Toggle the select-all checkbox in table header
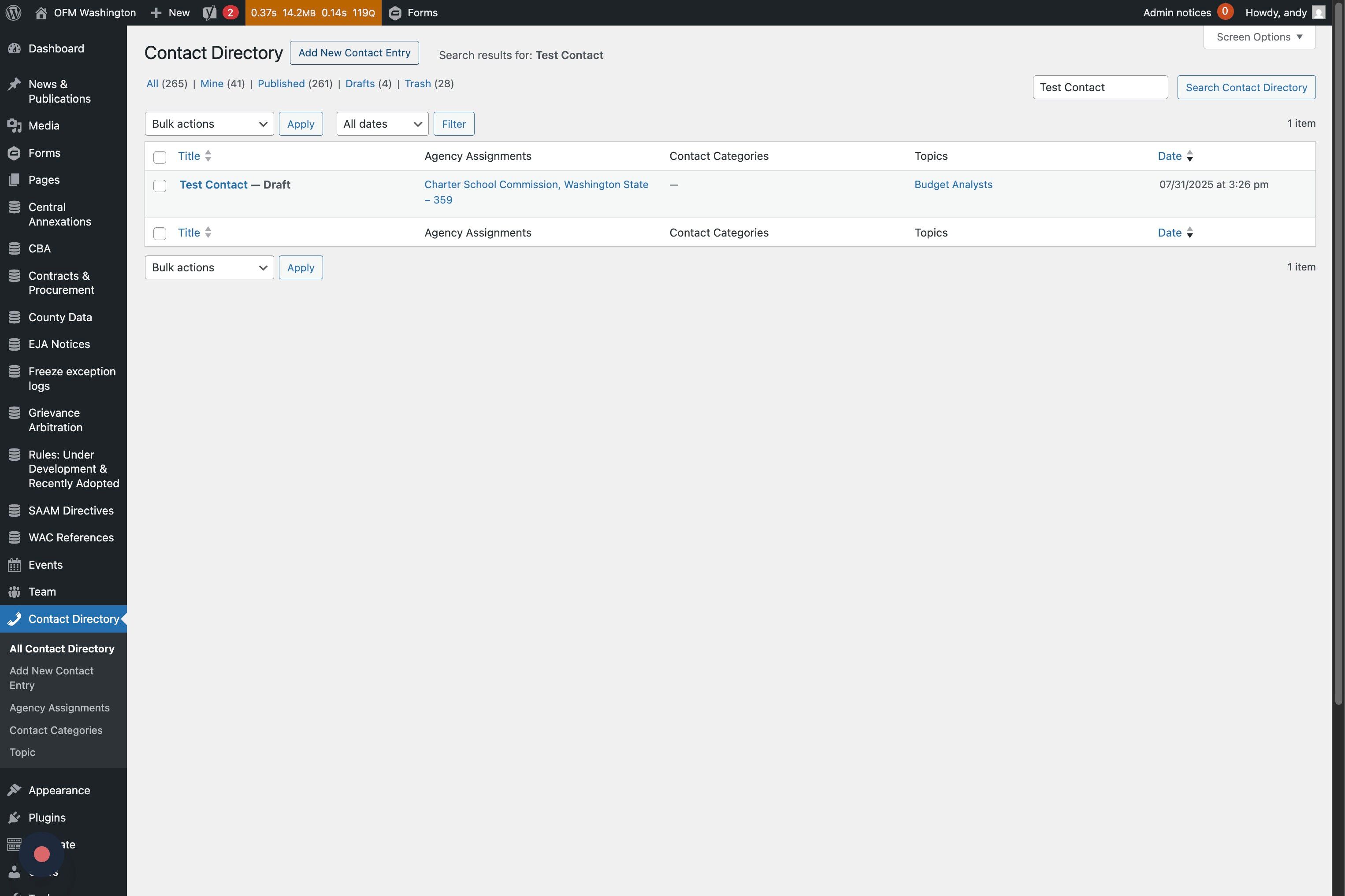Image resolution: width=1345 pixels, height=896 pixels. [x=160, y=157]
